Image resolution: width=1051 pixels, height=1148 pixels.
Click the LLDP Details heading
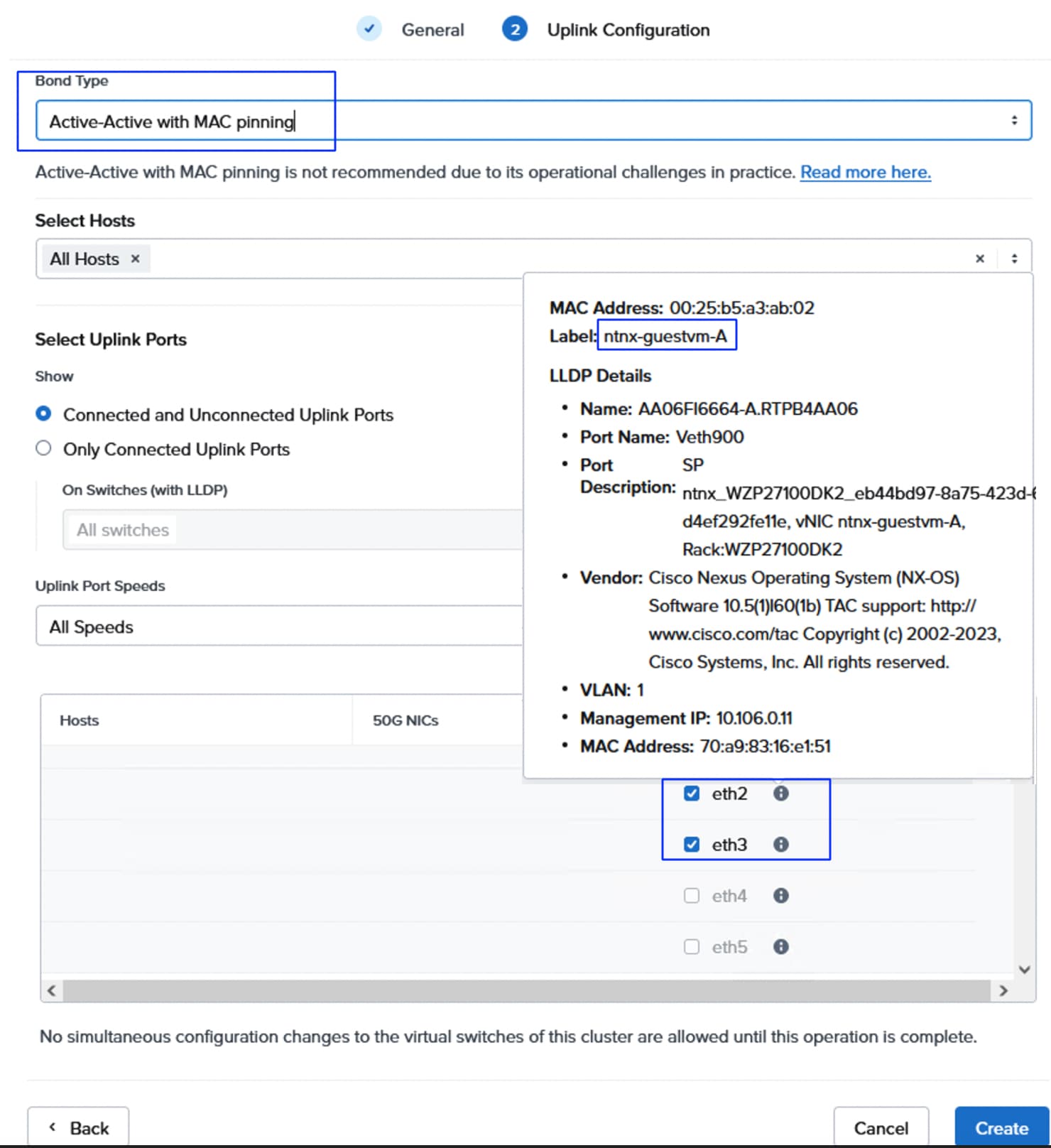[600, 375]
